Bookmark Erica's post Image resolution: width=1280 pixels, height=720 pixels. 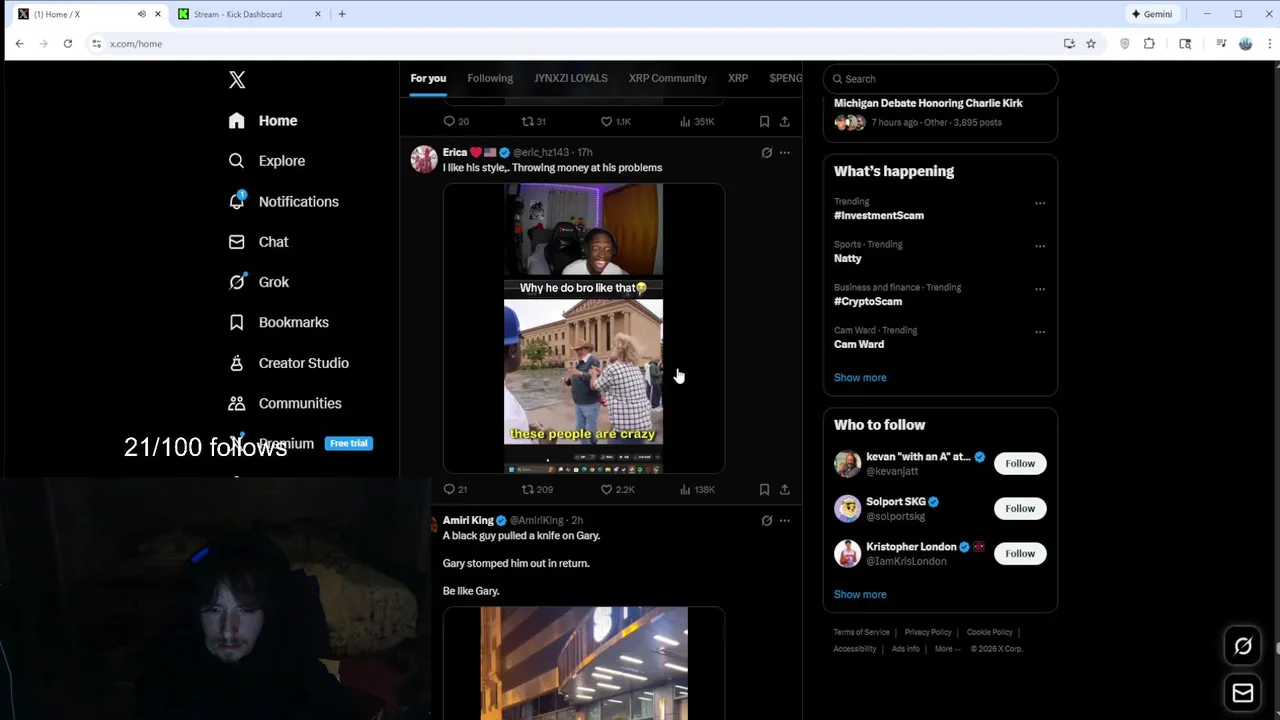click(764, 489)
